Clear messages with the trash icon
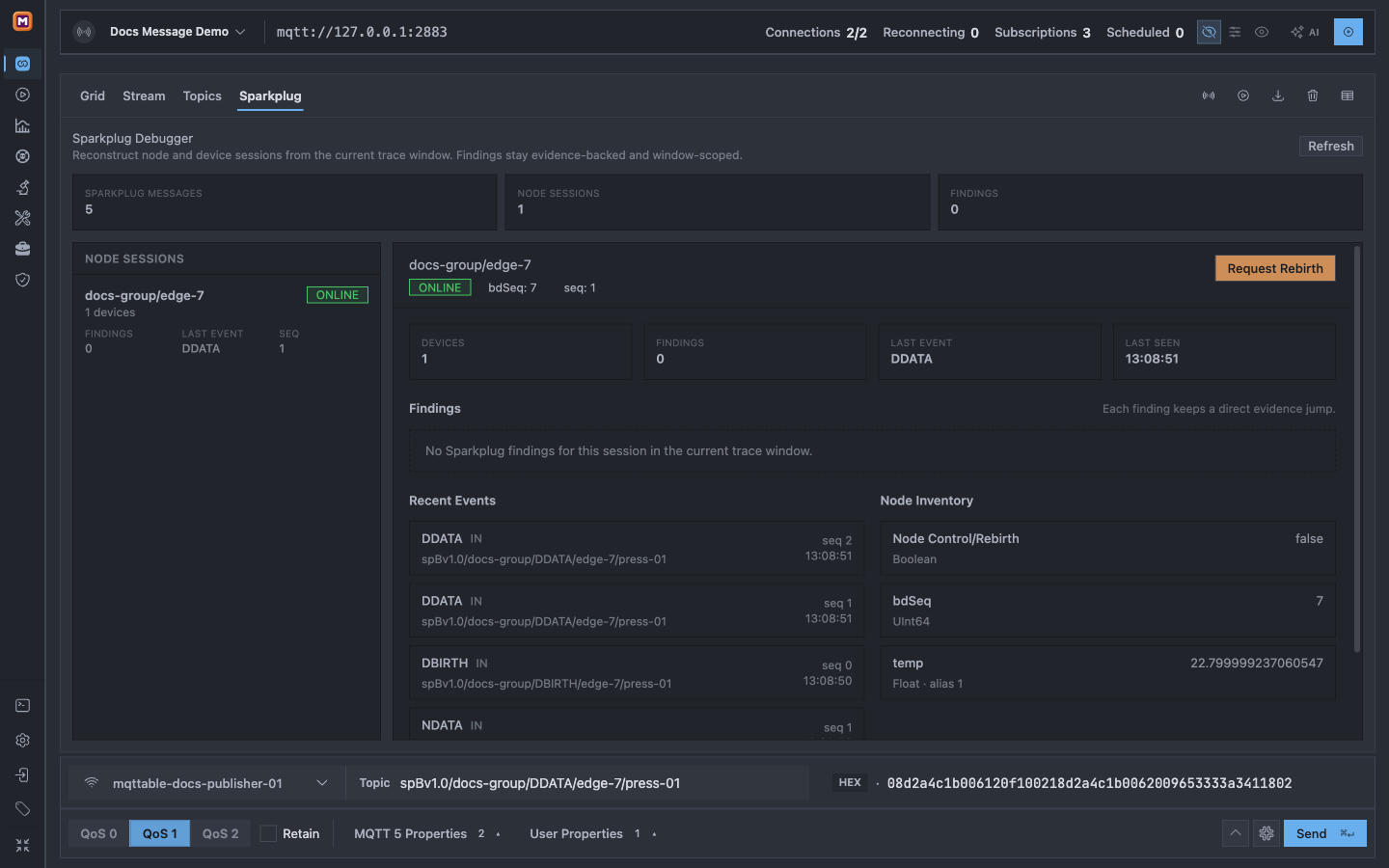Viewport: 1389px width, 868px height. click(x=1313, y=95)
